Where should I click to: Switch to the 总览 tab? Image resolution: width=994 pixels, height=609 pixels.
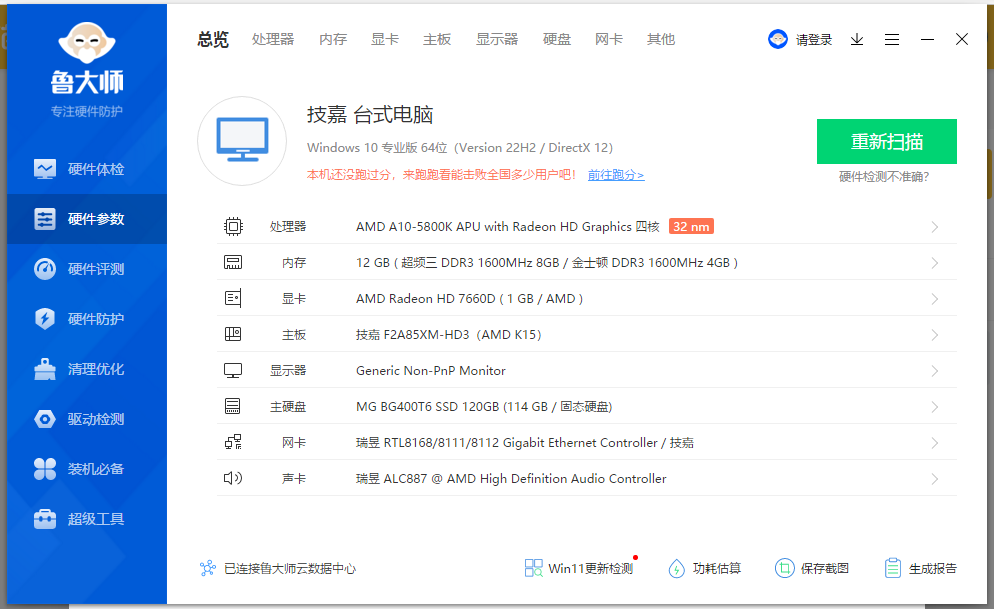pyautogui.click(x=213, y=39)
